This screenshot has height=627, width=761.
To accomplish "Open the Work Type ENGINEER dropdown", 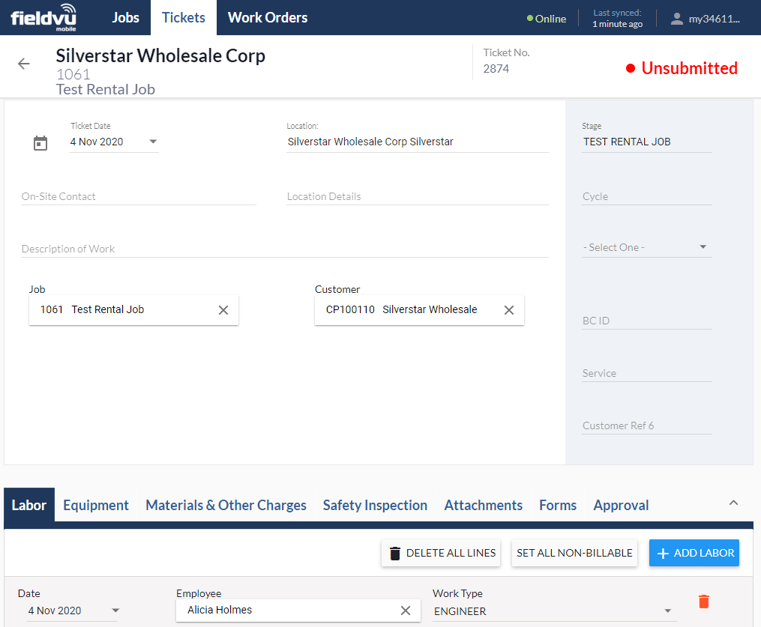I will point(554,611).
